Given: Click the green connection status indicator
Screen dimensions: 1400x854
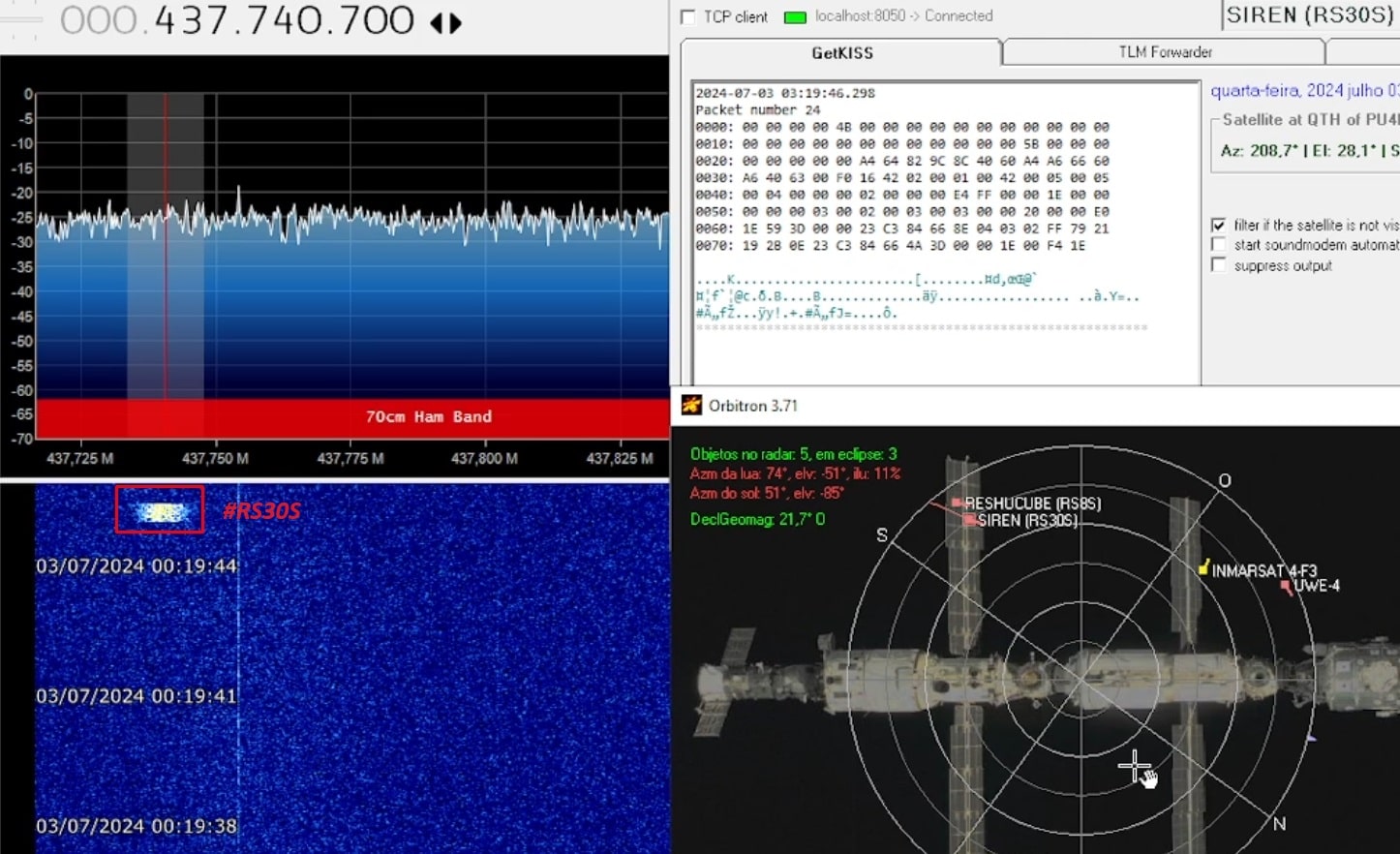Looking at the screenshot, I should pyautogui.click(x=794, y=17).
